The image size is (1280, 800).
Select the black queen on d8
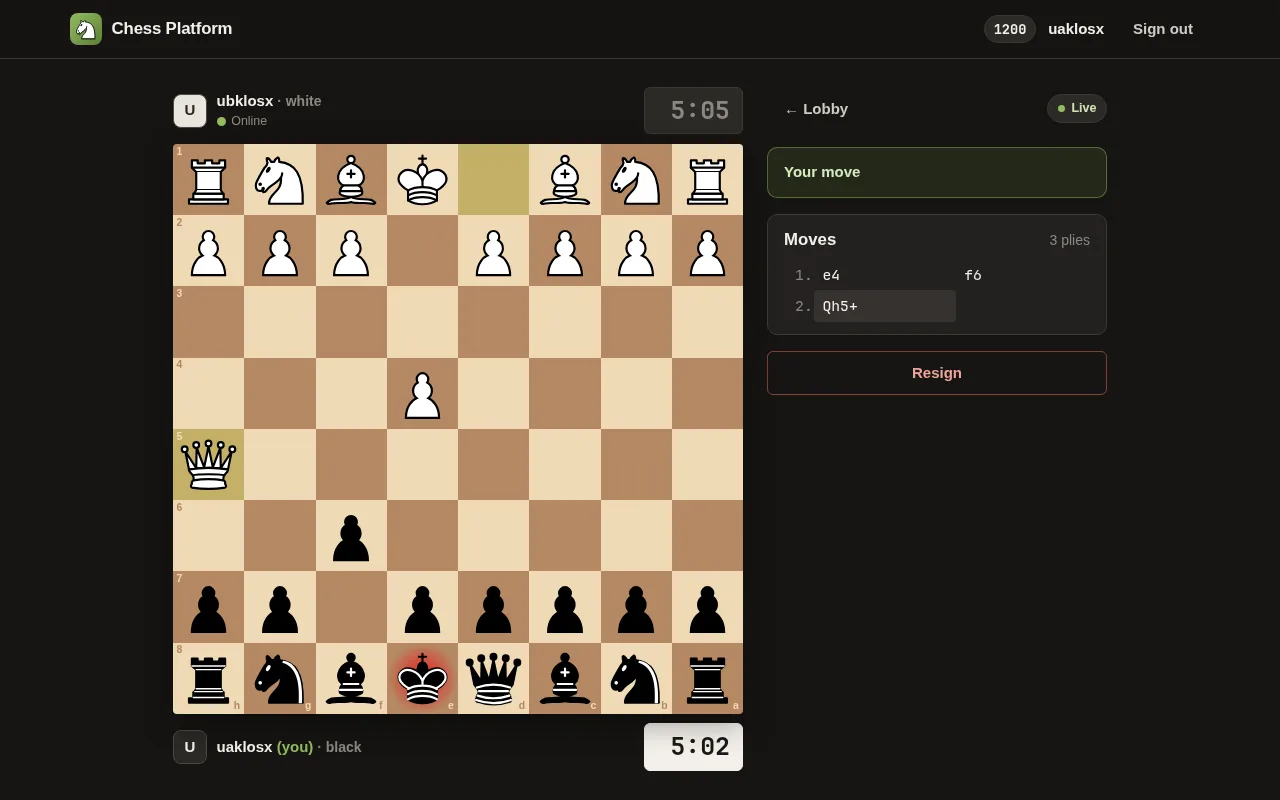pos(493,678)
